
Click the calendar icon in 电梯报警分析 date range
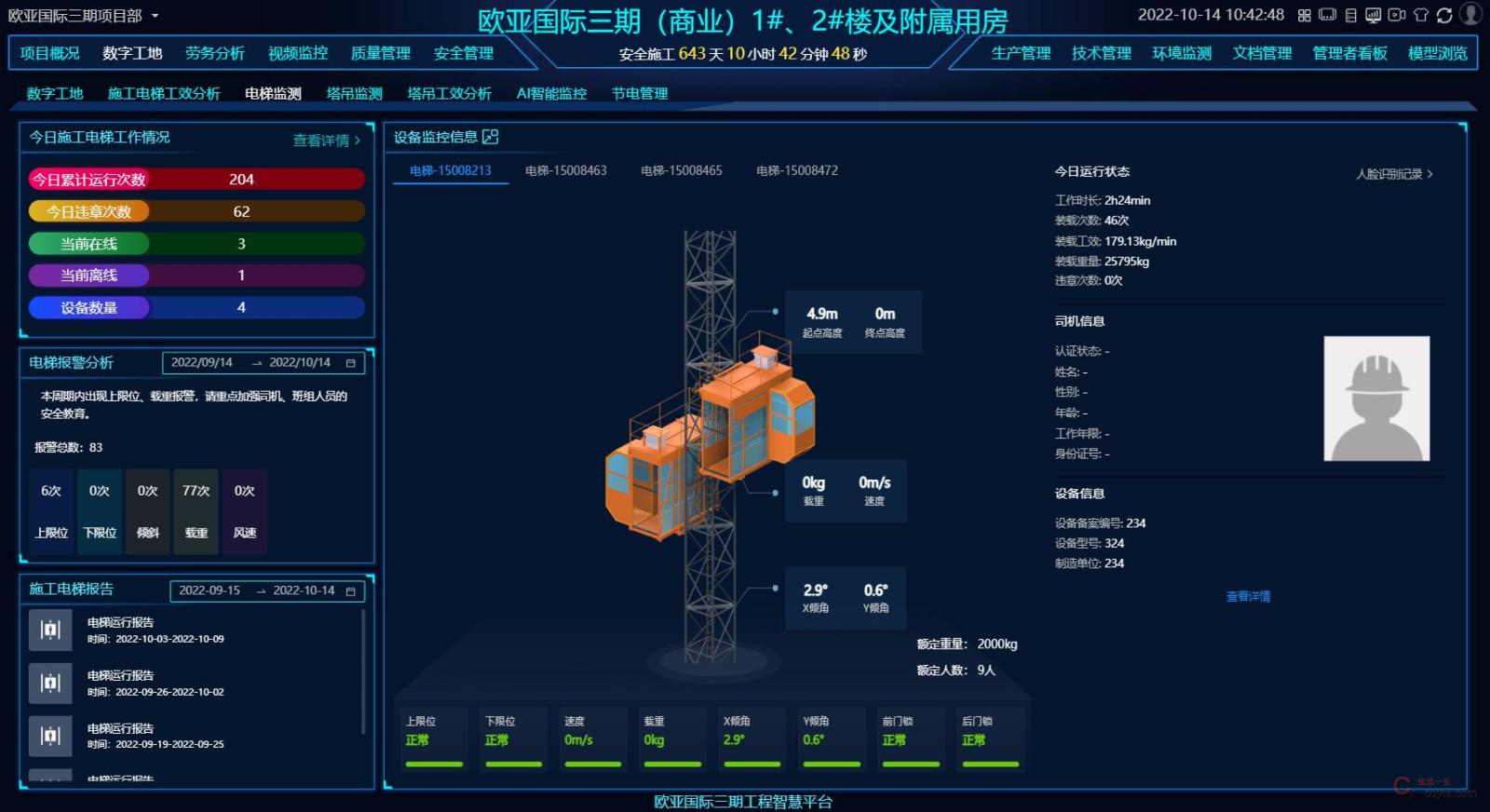[351, 363]
